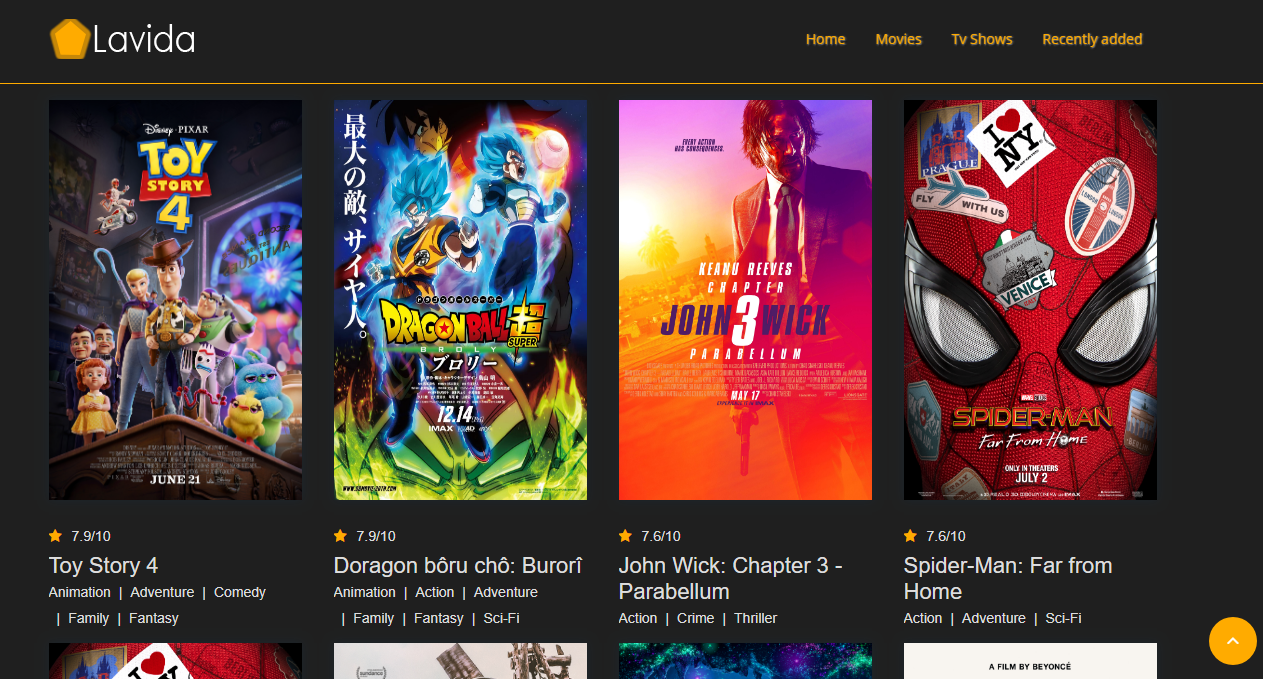
Task: Open the Recently added section
Action: point(1092,39)
